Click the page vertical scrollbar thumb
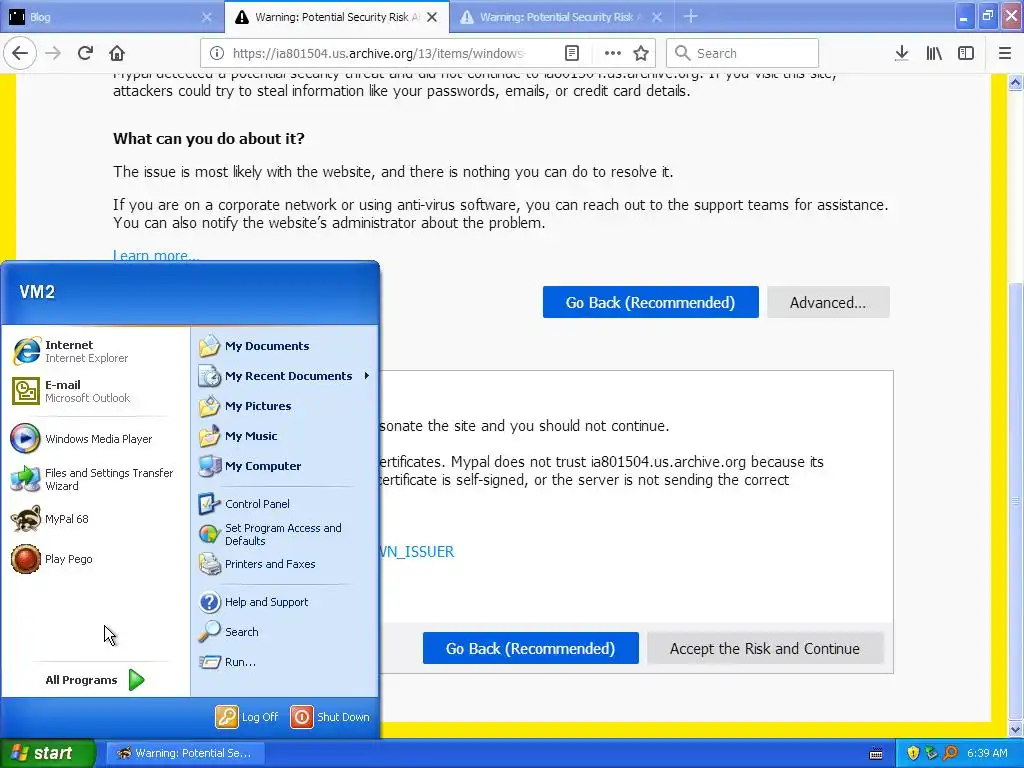1024x768 pixels. pos(1015,500)
